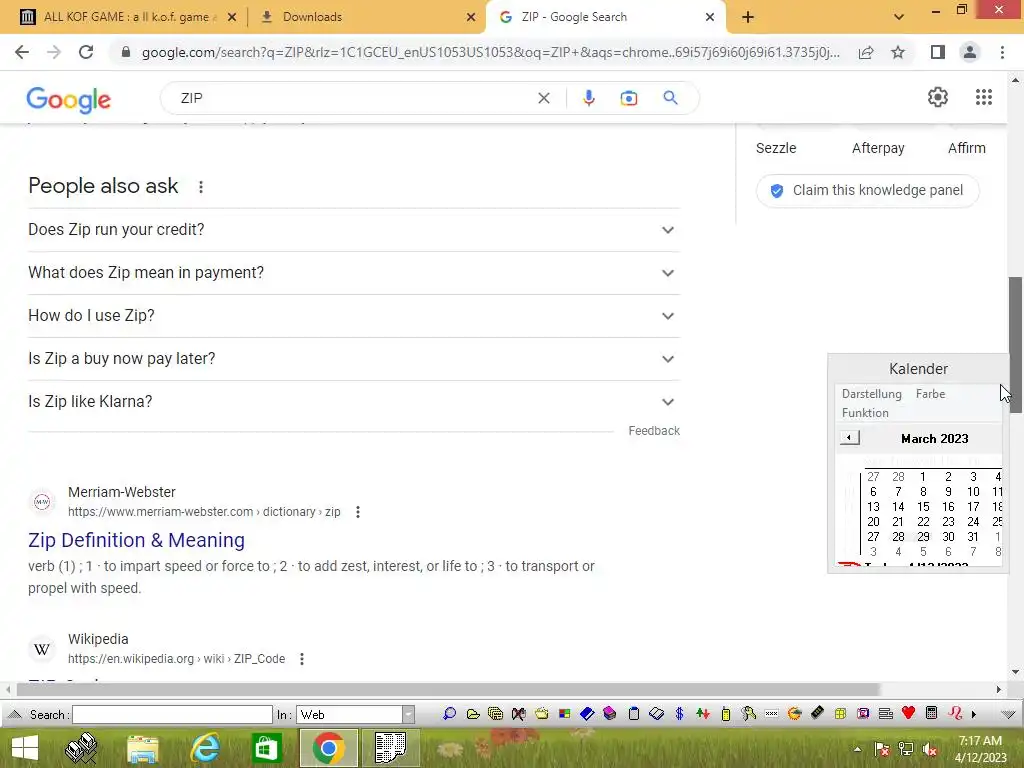Start voice search with microphone icon
The image size is (1024, 768).
pos(588,98)
